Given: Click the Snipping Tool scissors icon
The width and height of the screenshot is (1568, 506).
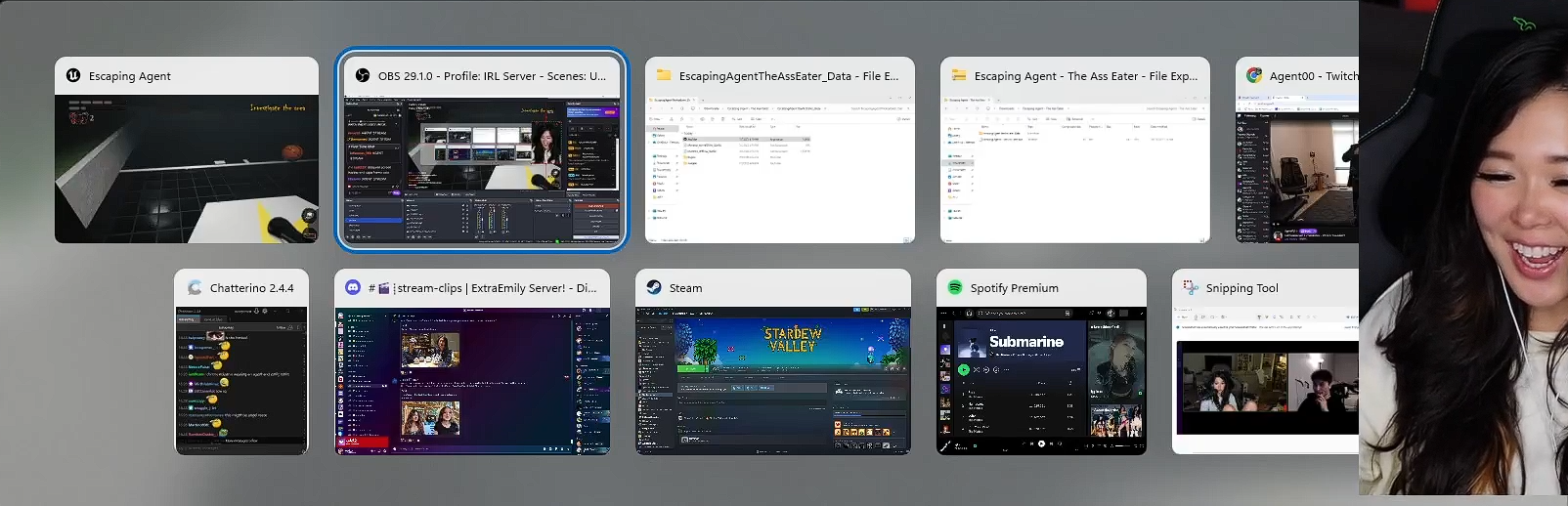Looking at the screenshot, I should point(1191,287).
